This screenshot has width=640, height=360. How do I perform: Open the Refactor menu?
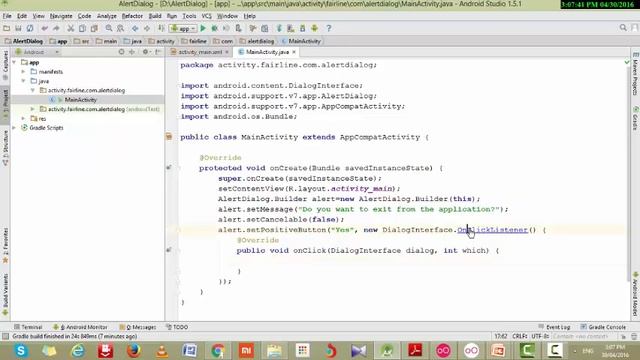pyautogui.click(x=132, y=16)
